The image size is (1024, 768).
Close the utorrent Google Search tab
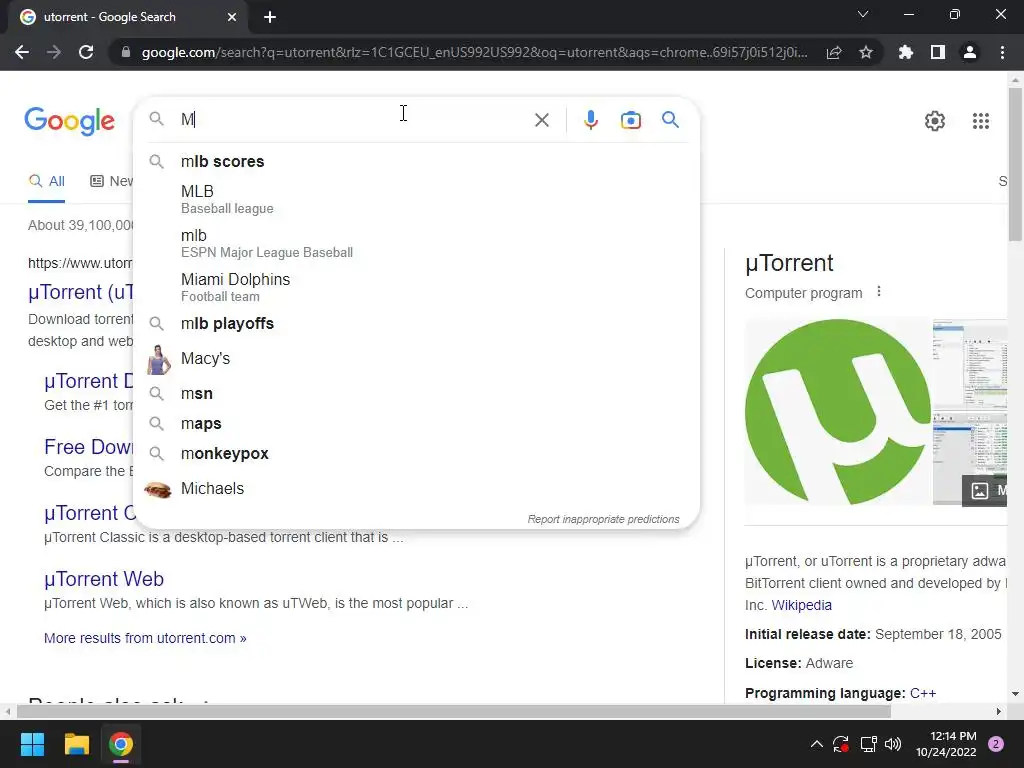pos(232,17)
